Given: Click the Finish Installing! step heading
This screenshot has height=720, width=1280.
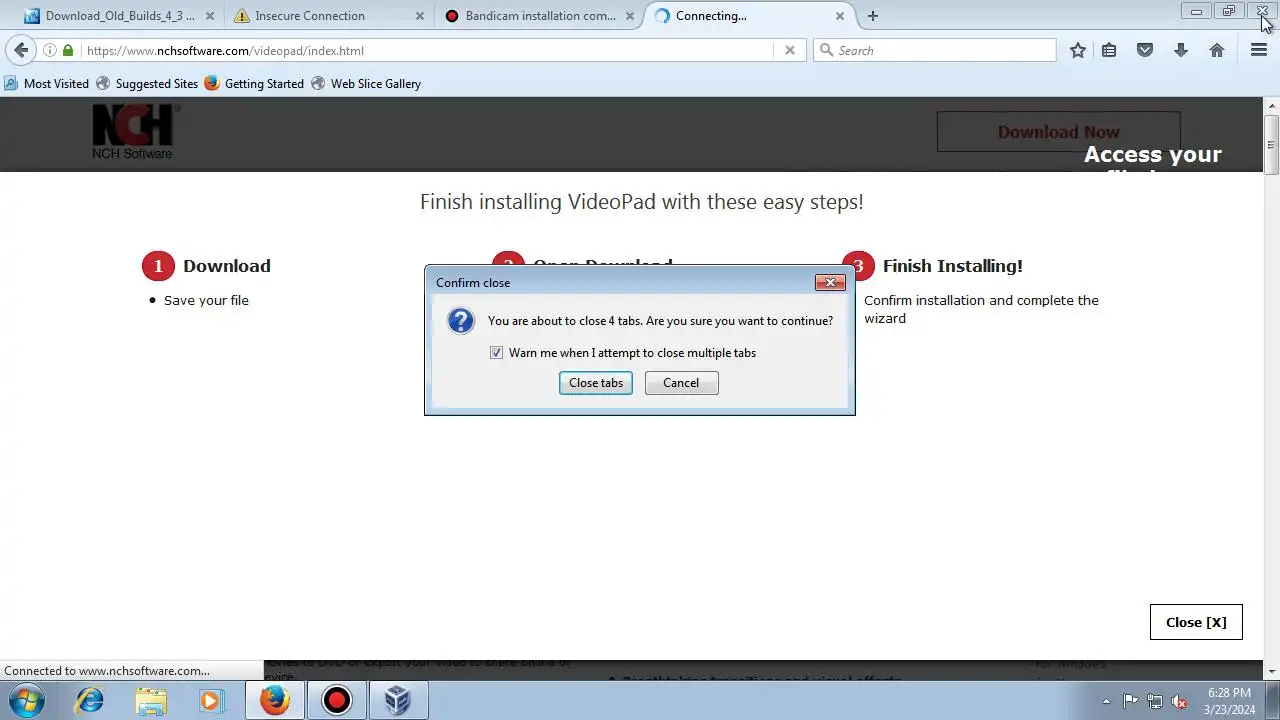Looking at the screenshot, I should point(952,266).
